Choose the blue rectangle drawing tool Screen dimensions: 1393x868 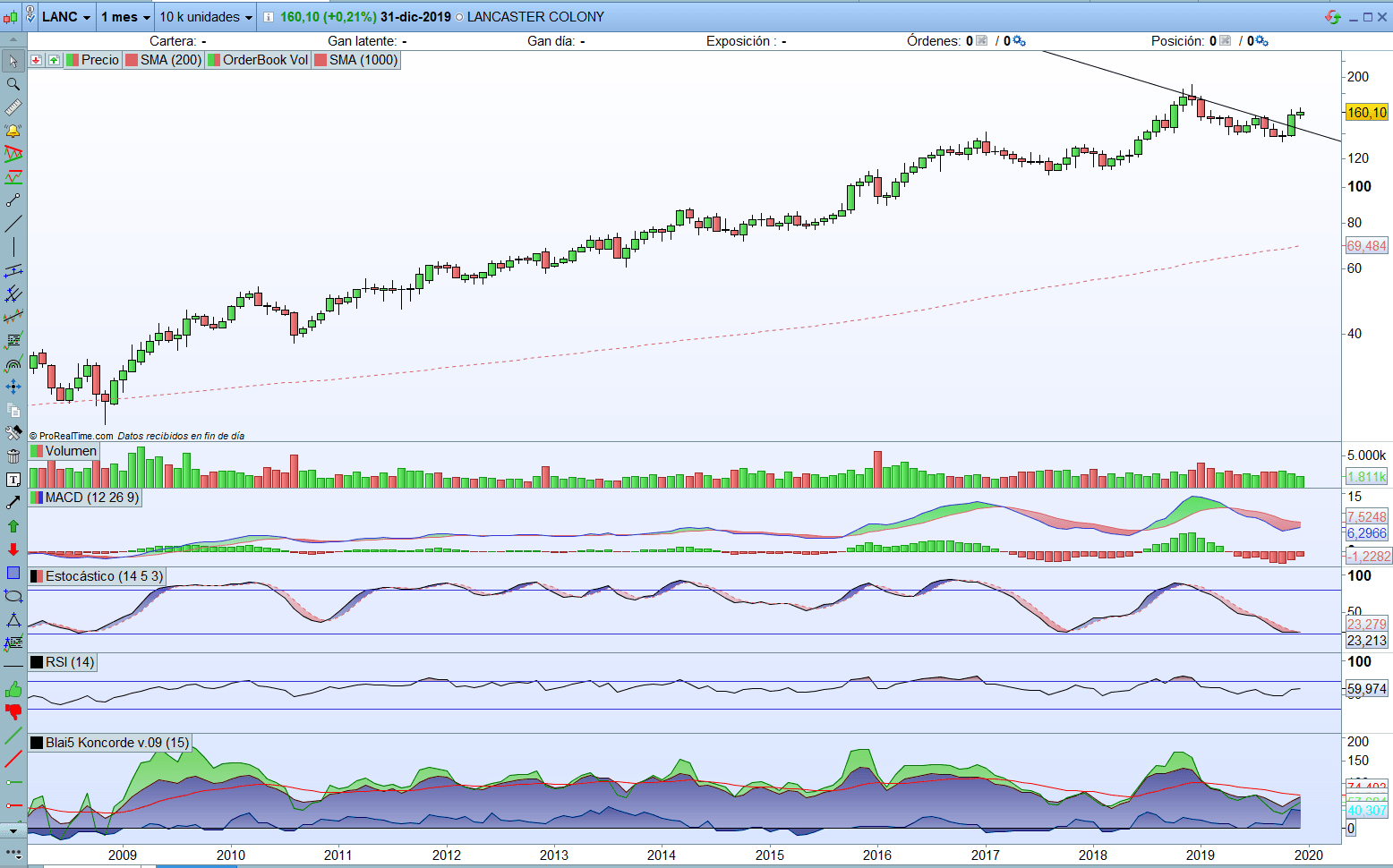(x=13, y=573)
